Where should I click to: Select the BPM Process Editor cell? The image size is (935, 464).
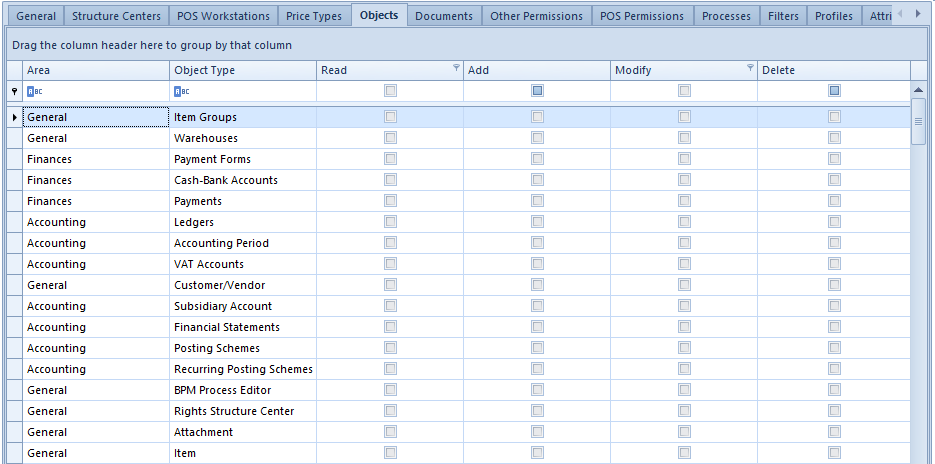point(243,390)
